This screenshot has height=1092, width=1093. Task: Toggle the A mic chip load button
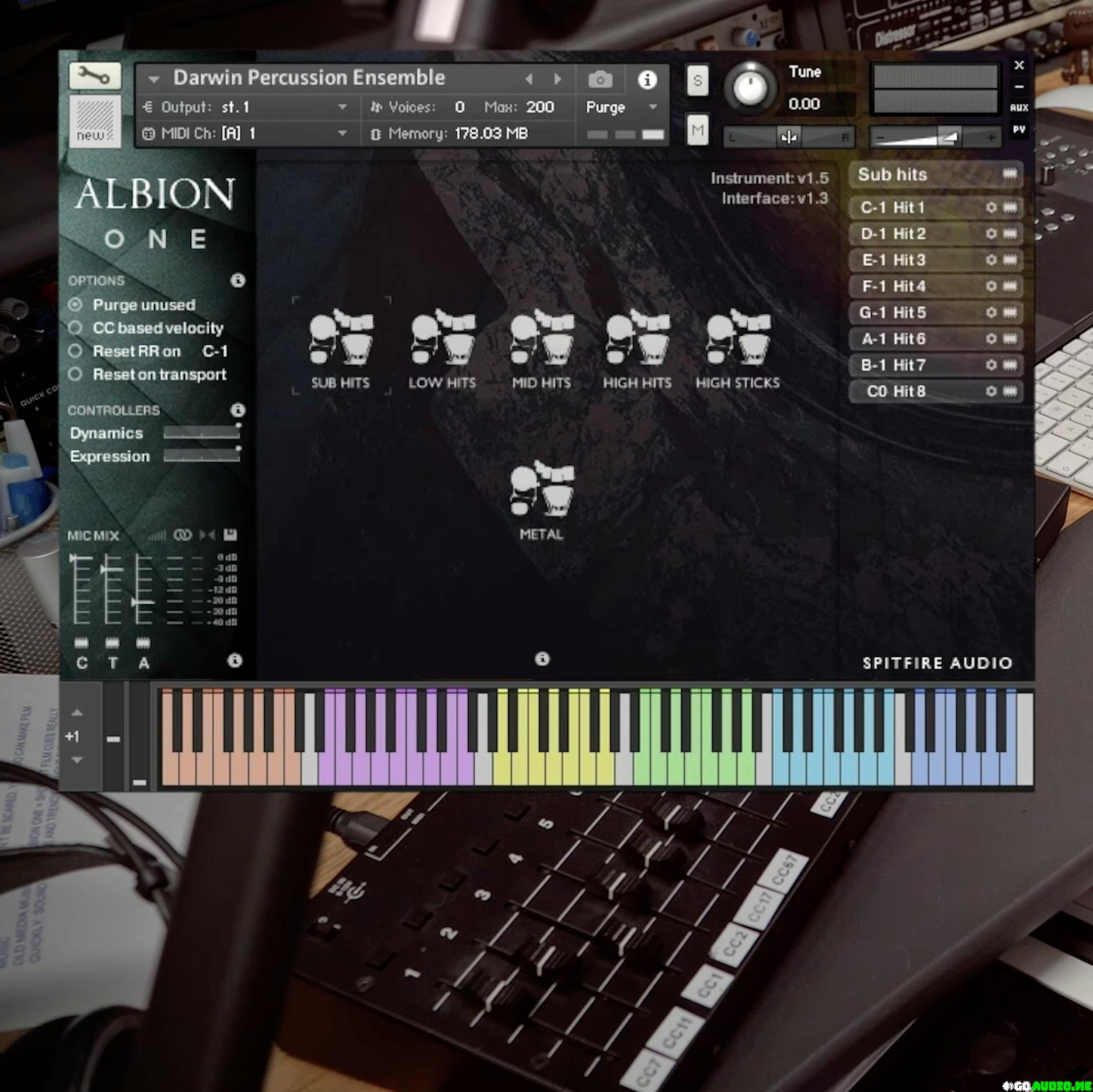pyautogui.click(x=143, y=643)
